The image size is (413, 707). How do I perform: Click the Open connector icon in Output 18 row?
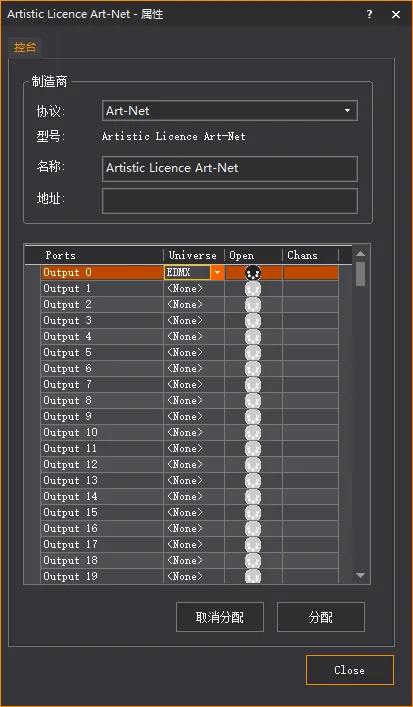pyautogui.click(x=253, y=561)
